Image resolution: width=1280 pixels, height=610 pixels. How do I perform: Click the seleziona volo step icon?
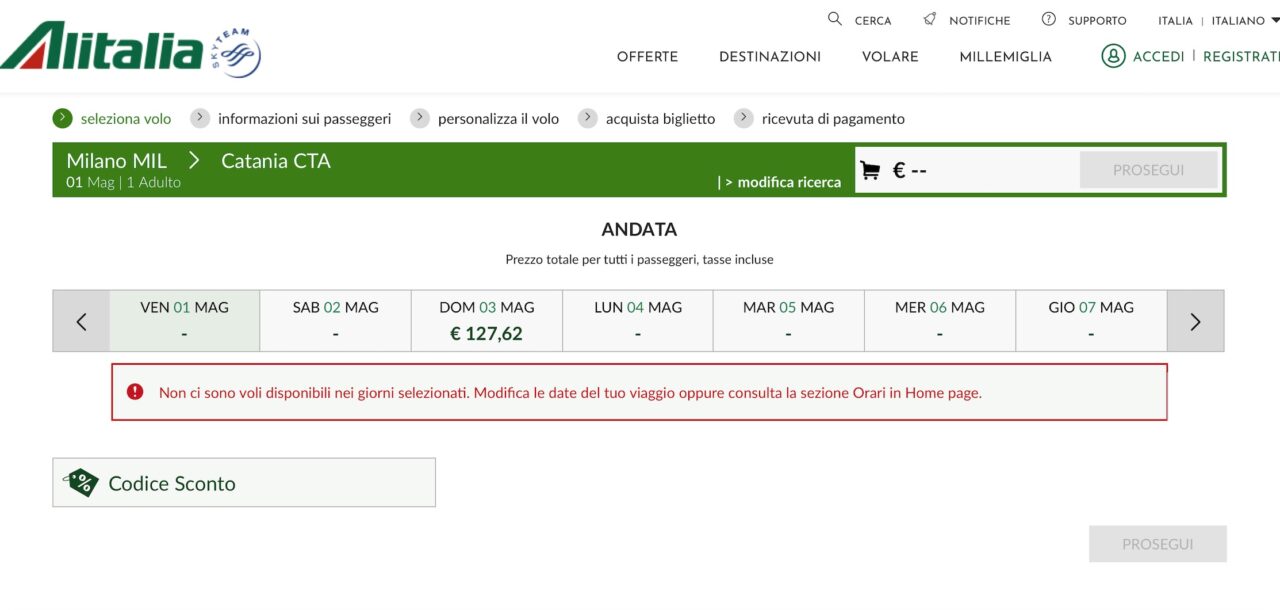point(63,118)
